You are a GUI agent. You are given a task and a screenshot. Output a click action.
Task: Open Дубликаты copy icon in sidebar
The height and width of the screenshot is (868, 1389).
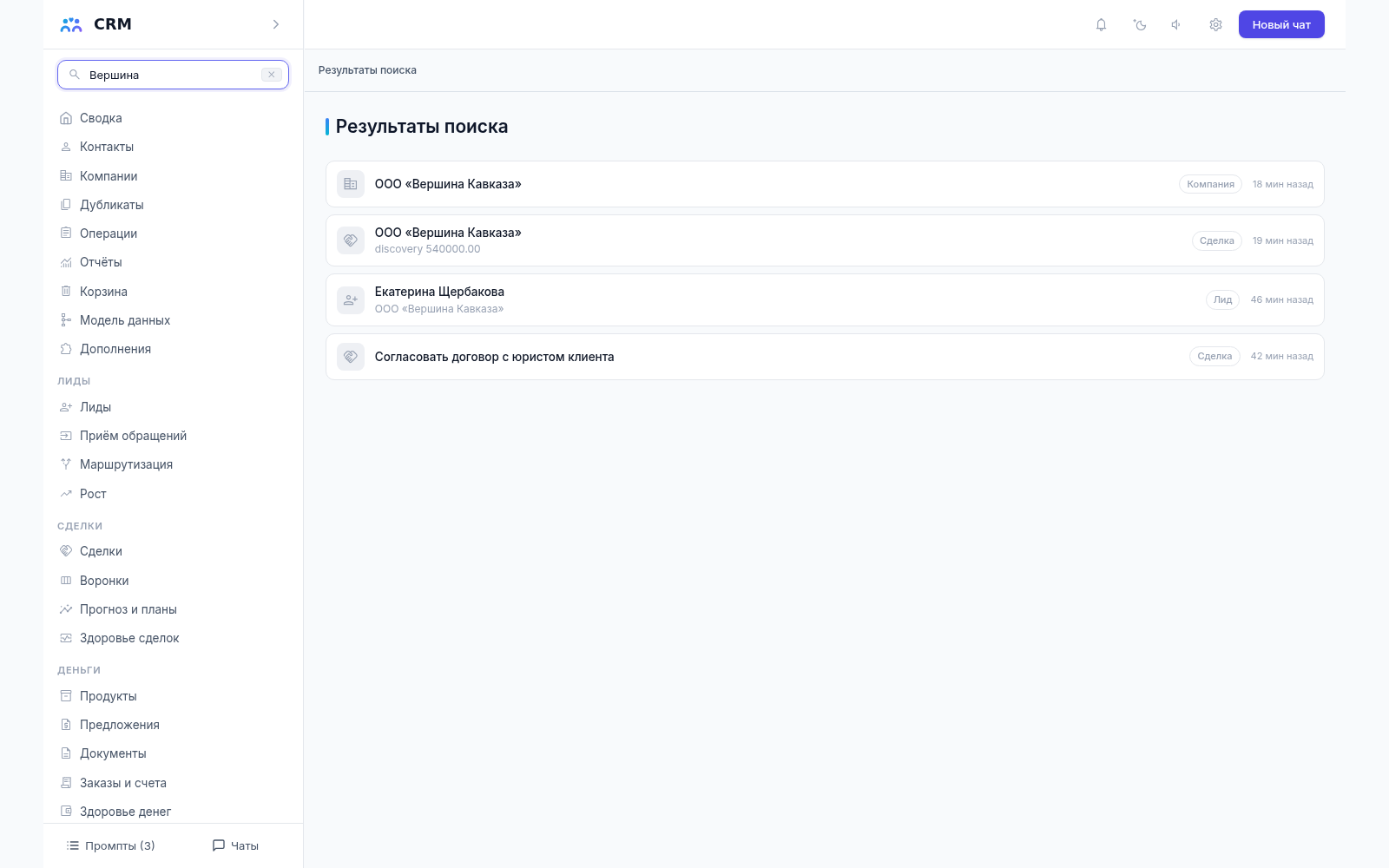(x=66, y=205)
